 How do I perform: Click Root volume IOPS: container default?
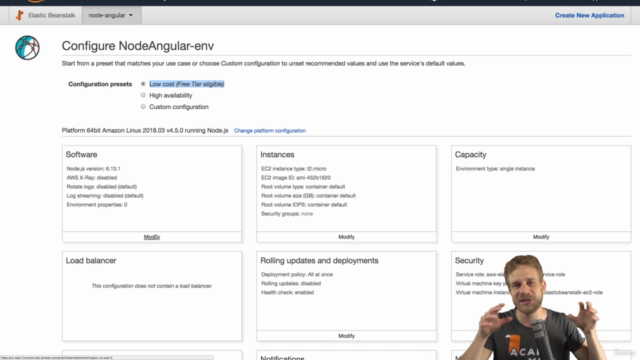point(304,204)
